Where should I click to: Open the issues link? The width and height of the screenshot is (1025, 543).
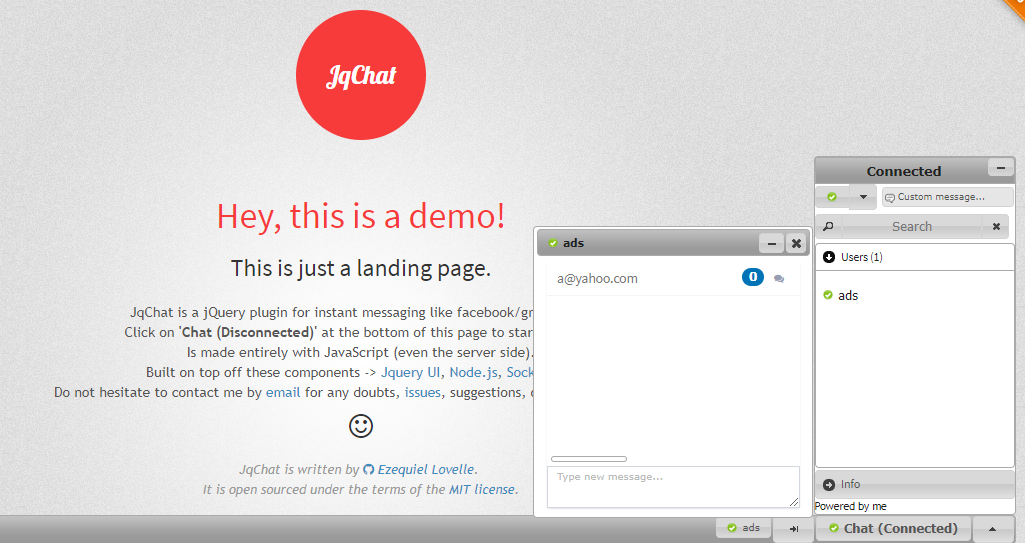422,393
